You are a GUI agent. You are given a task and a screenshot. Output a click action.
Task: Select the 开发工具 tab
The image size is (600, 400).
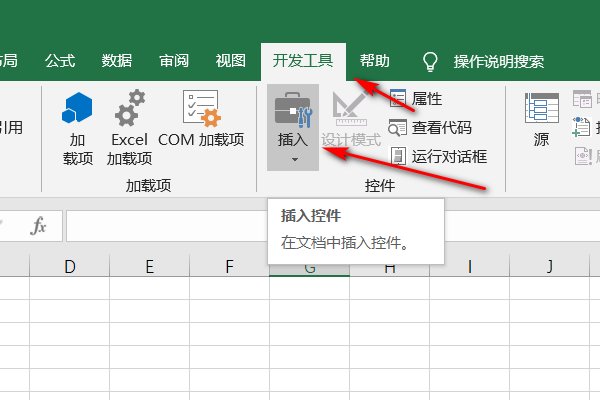coord(303,61)
